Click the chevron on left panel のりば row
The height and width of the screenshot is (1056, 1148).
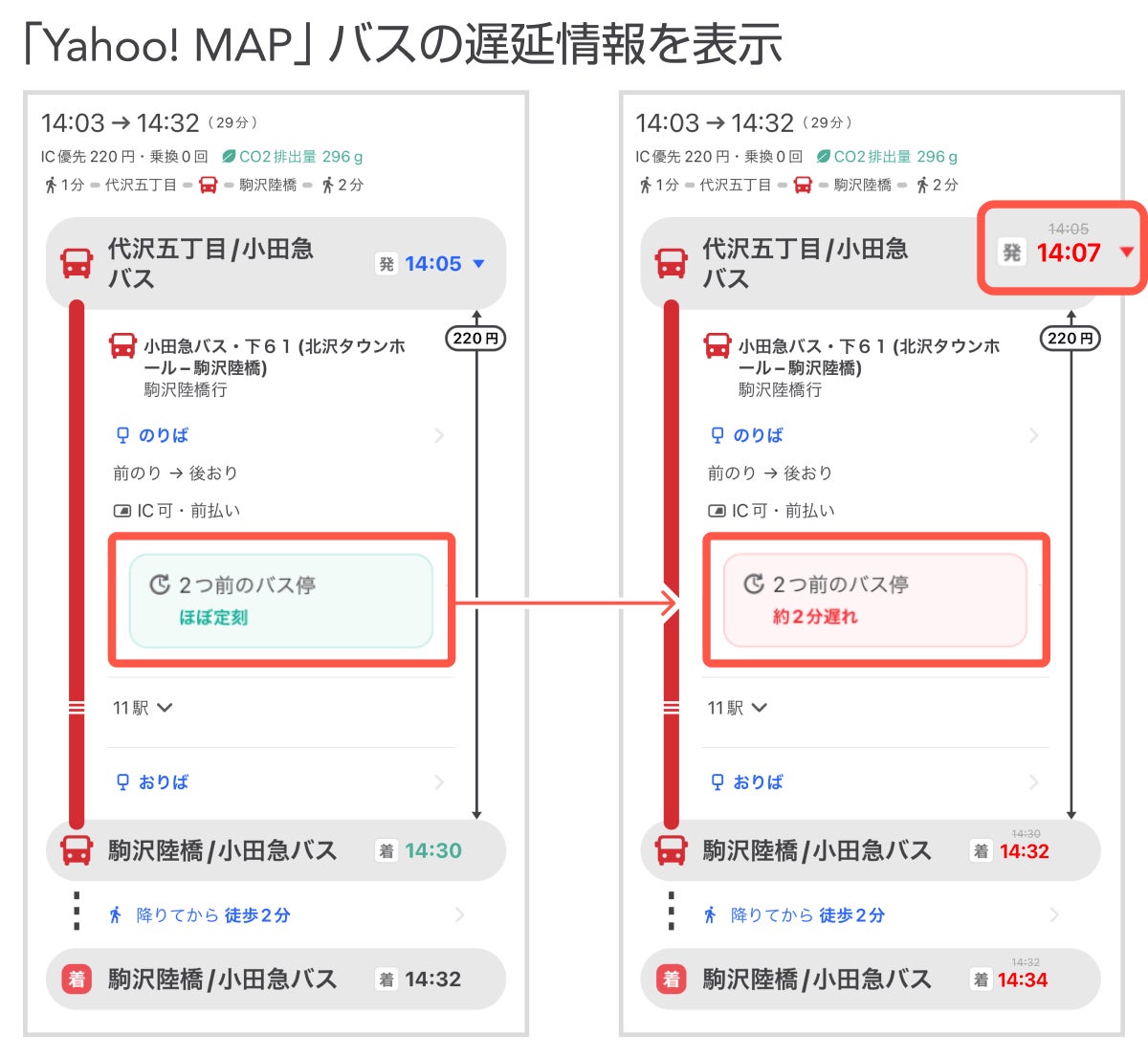coord(439,435)
